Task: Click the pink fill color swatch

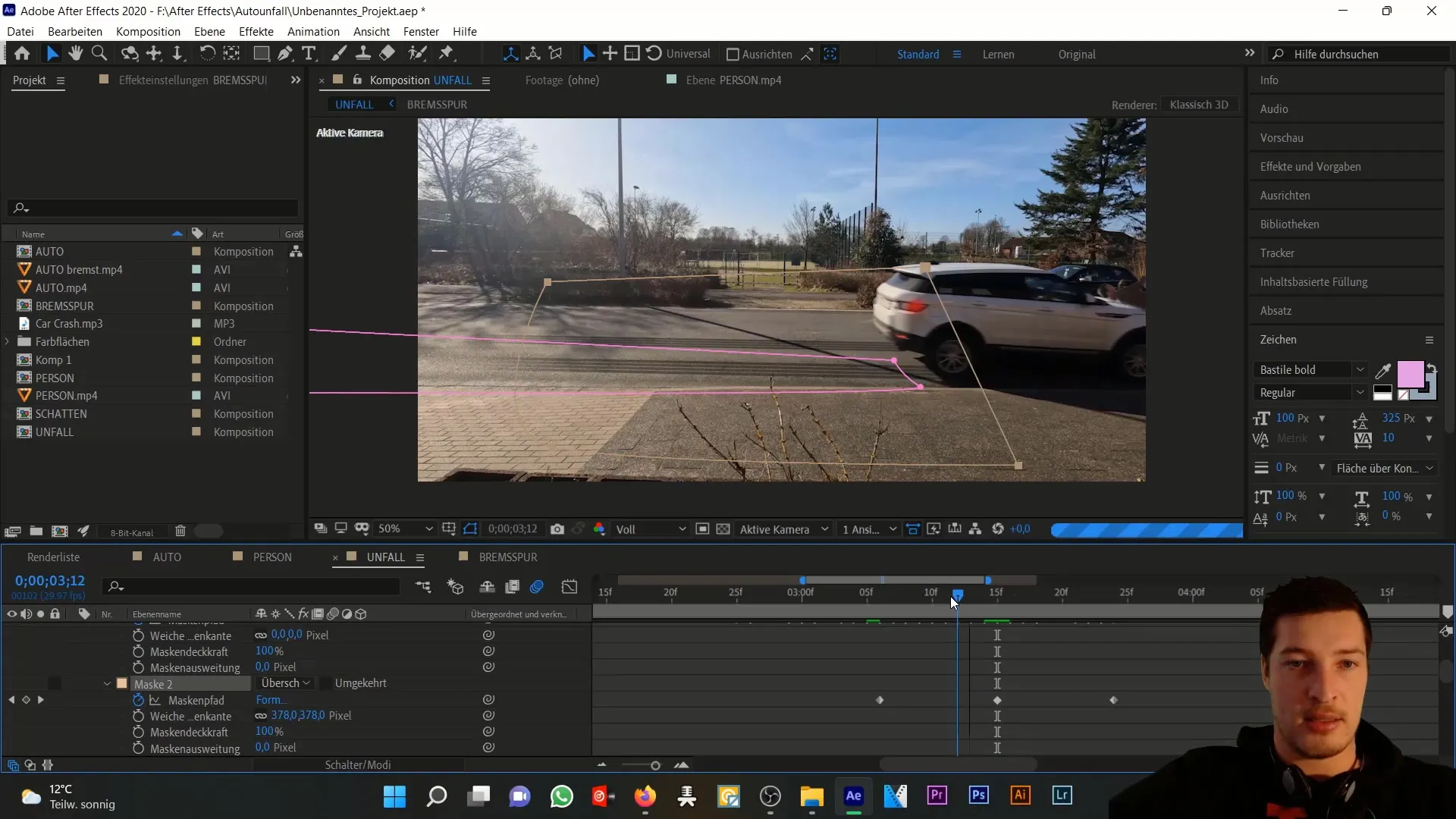Action: pyautogui.click(x=1410, y=374)
